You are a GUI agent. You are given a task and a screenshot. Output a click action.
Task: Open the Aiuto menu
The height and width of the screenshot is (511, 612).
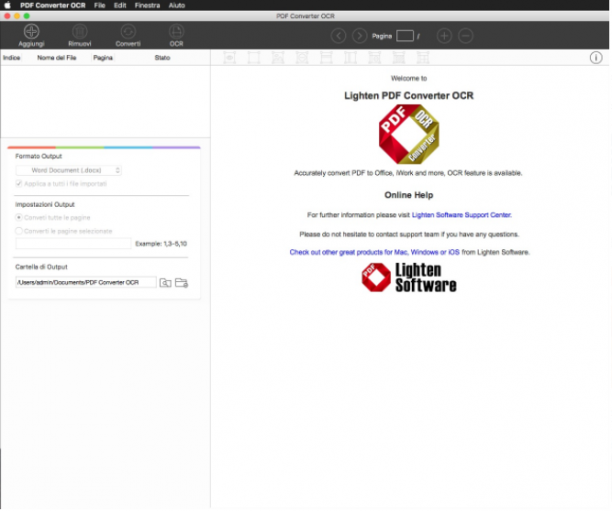tap(177, 5)
